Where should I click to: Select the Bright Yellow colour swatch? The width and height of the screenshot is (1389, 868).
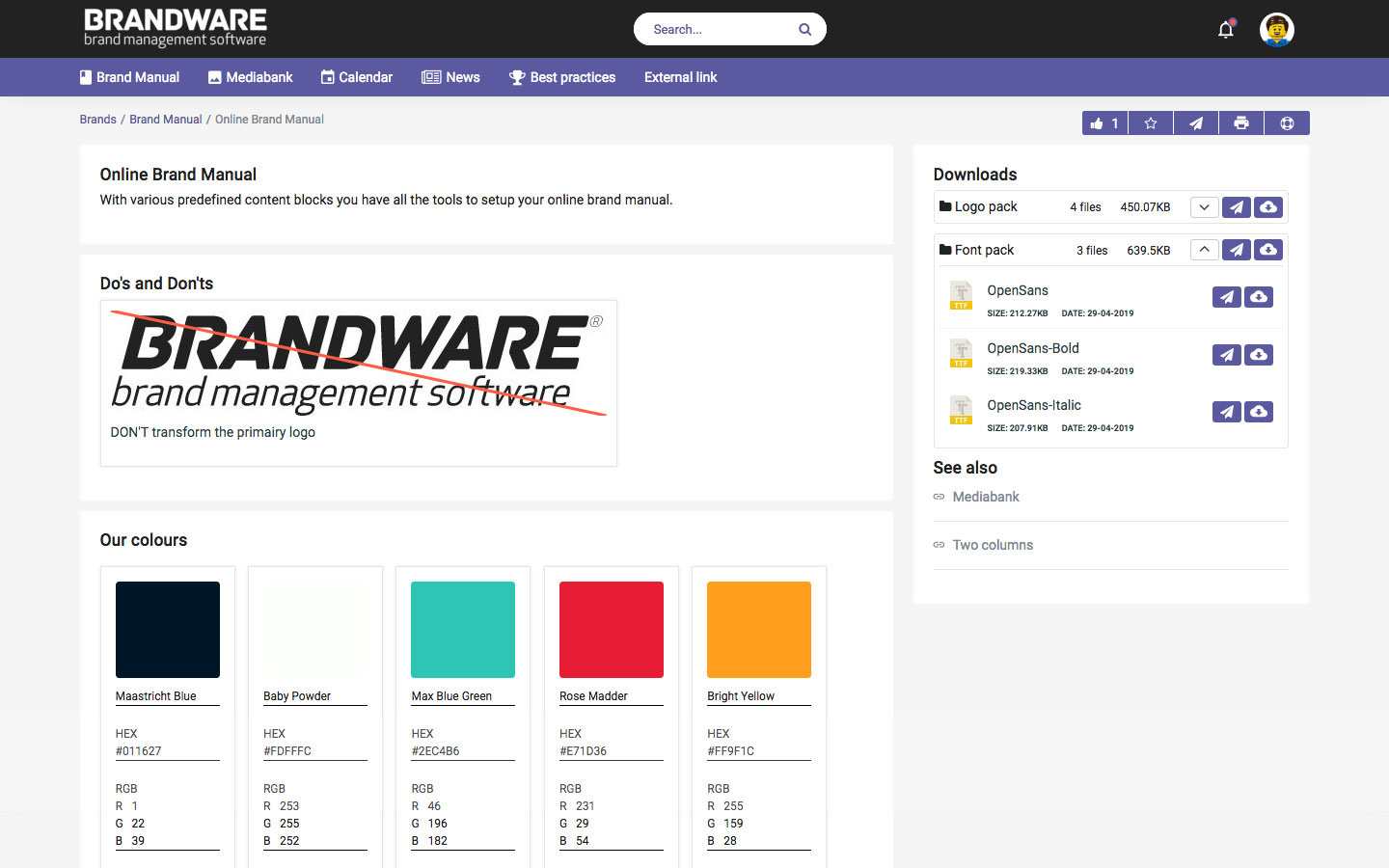pyautogui.click(x=759, y=630)
